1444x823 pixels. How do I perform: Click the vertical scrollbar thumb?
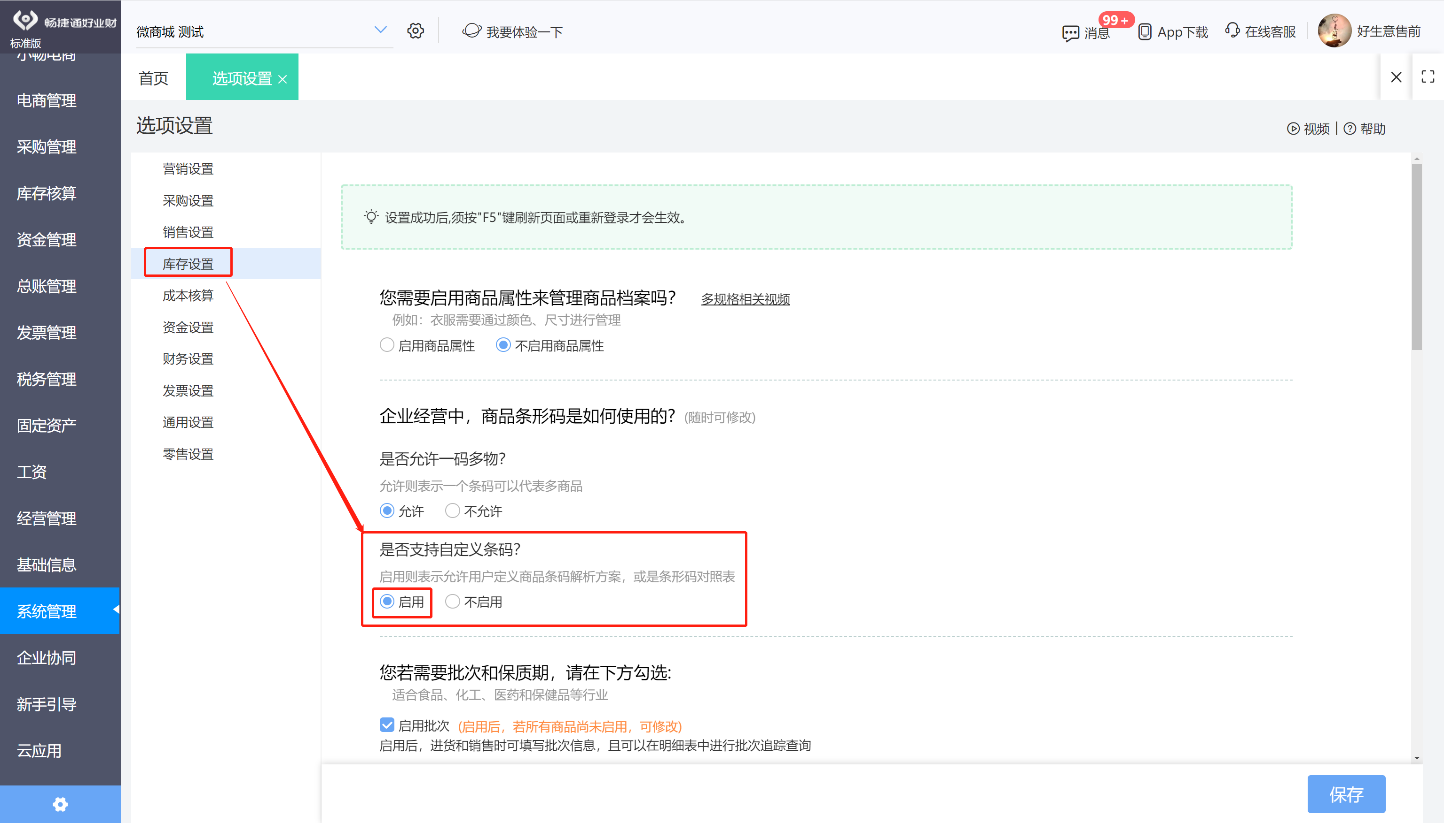1417,256
